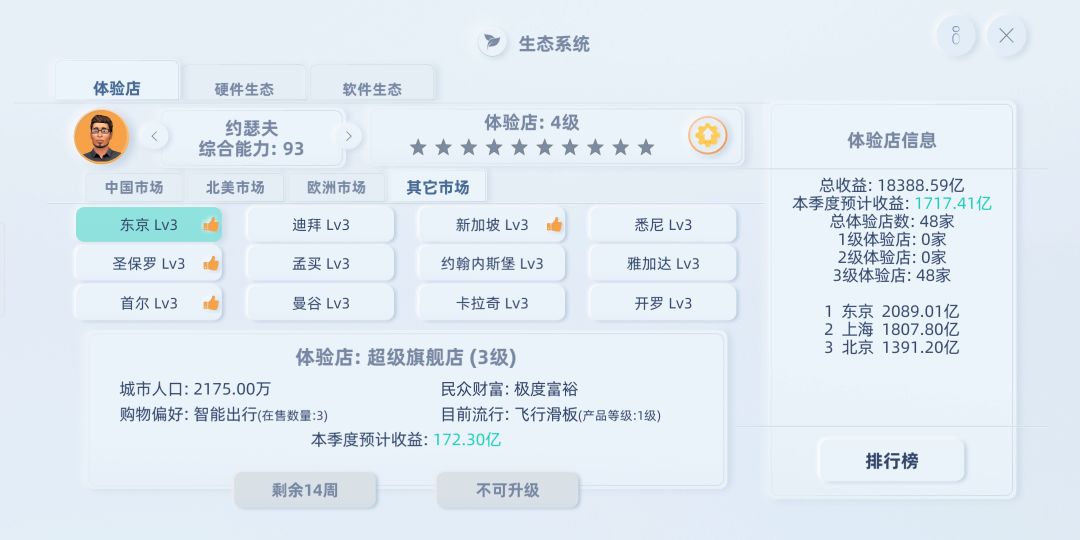1080x540 pixels.
Task: Select the 迪拜 Lv3 store
Action: pos(321,225)
